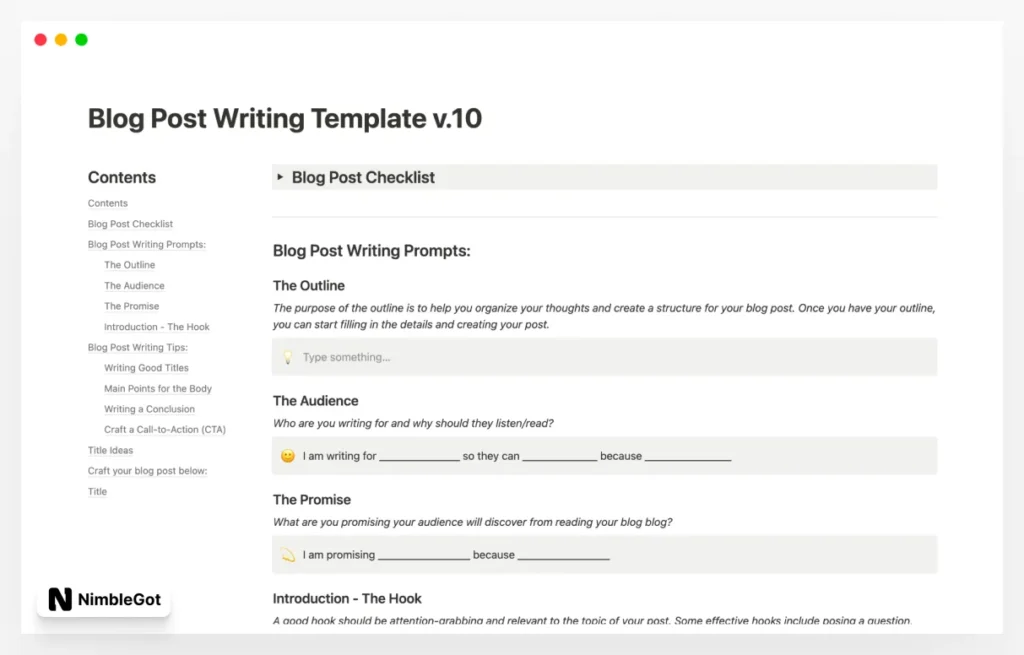Screen dimensions: 1024x655
Task: Jump to Introduction - The Hook link
Action: click(x=157, y=327)
